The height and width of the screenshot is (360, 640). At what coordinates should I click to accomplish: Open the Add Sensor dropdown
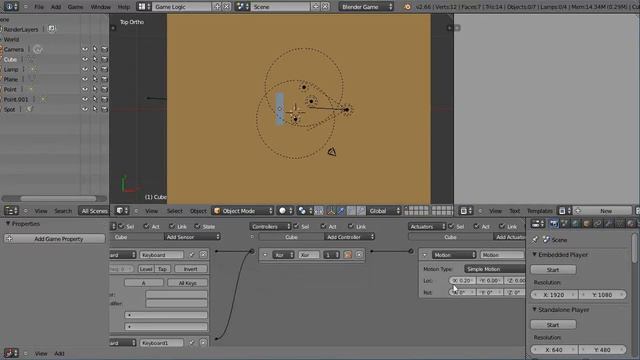[x=192, y=237]
